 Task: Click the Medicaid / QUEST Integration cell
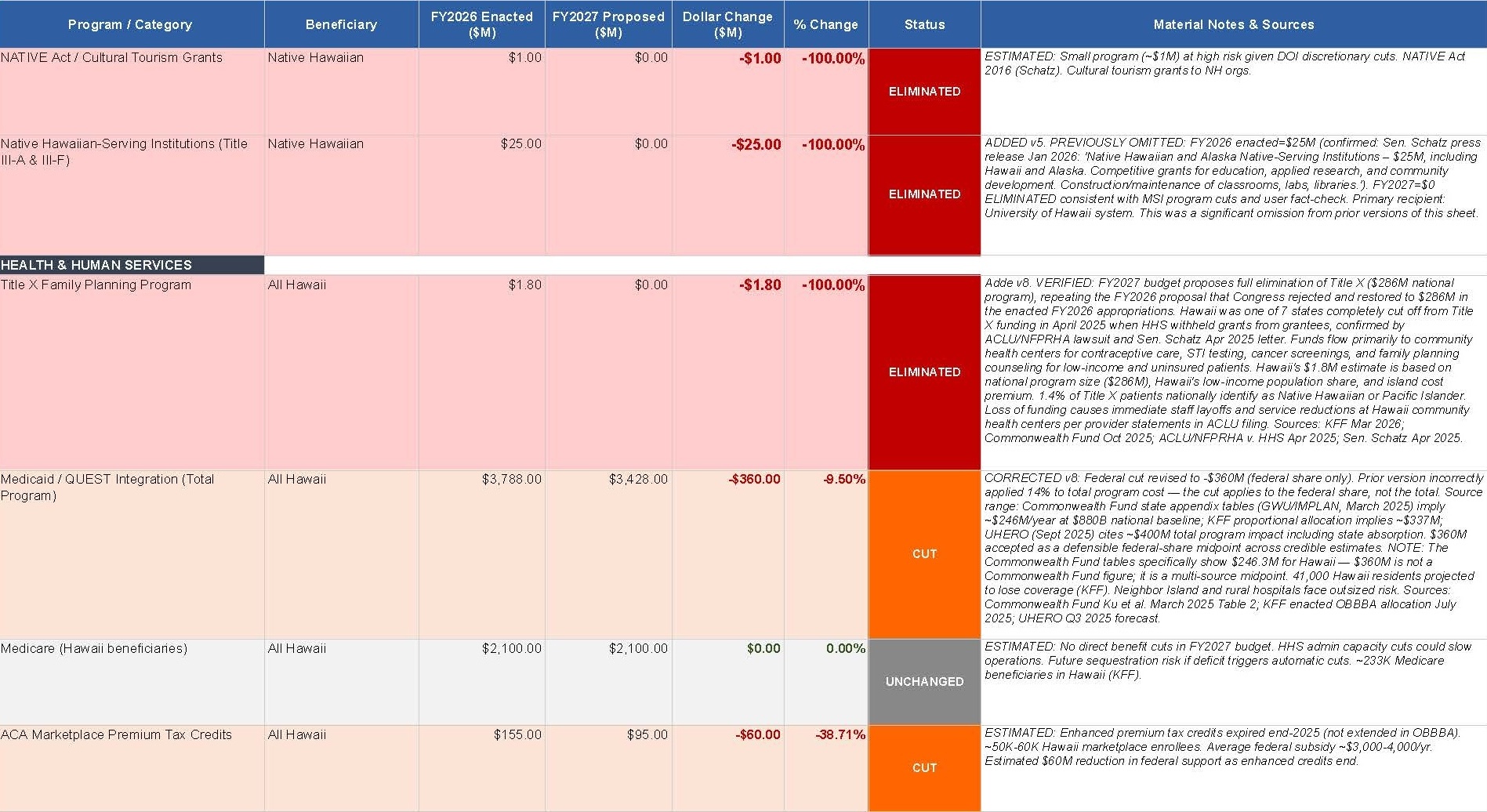click(132, 554)
